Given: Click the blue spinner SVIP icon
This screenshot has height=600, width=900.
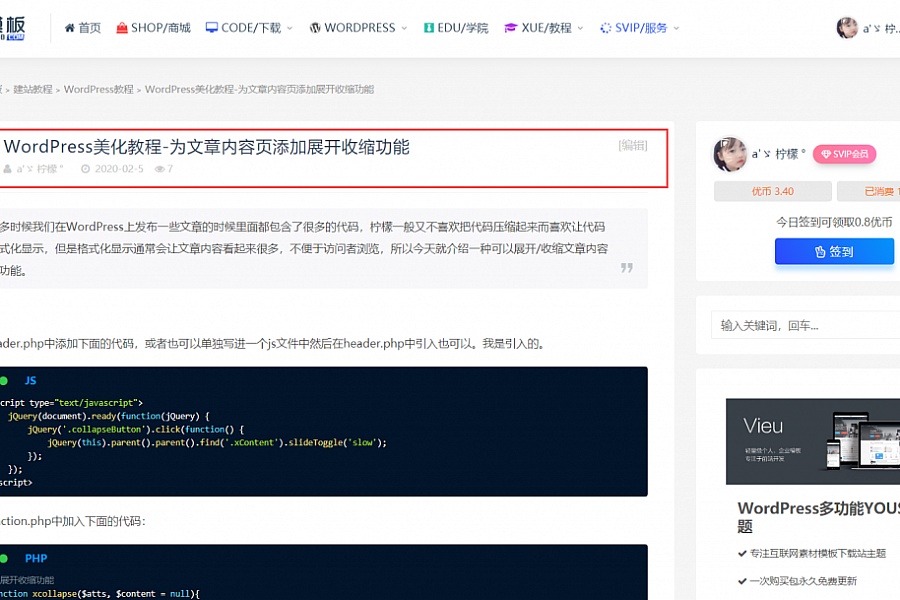Looking at the screenshot, I should (x=606, y=28).
